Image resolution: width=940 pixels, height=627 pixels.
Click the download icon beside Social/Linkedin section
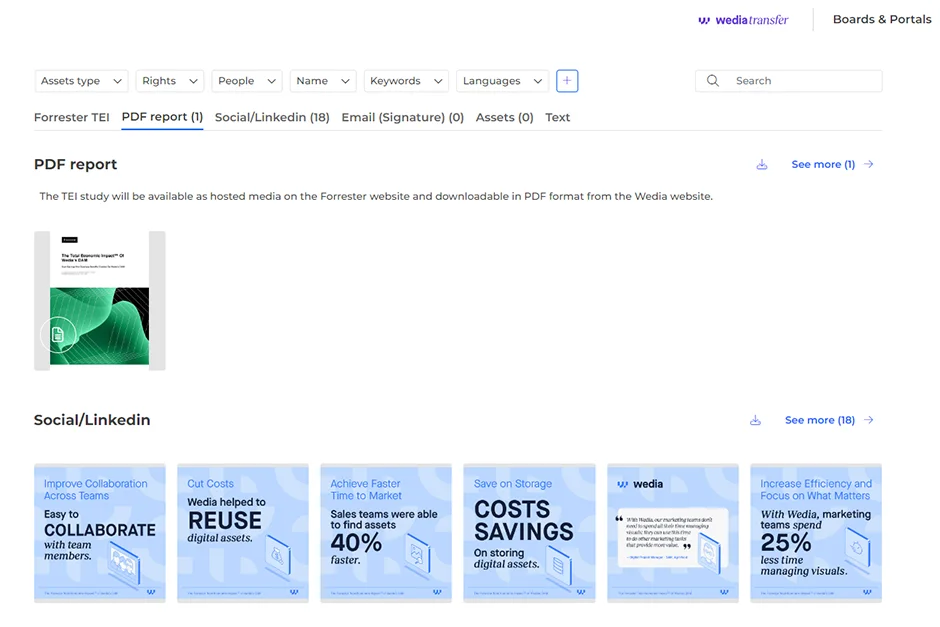coord(755,420)
